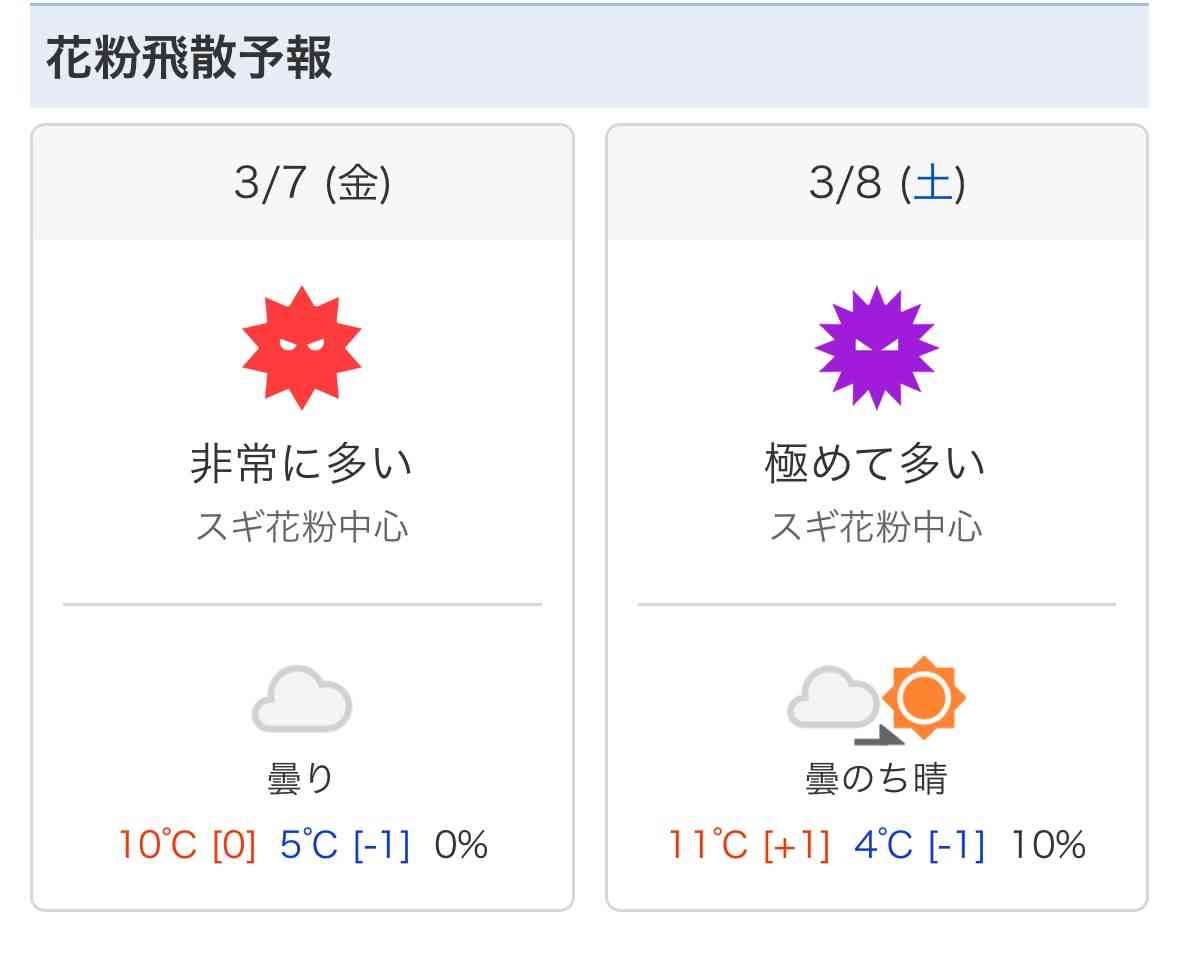Screen dimensions: 1179x956
Task: Click the 極めて多い pollen level text
Action: click(876, 463)
